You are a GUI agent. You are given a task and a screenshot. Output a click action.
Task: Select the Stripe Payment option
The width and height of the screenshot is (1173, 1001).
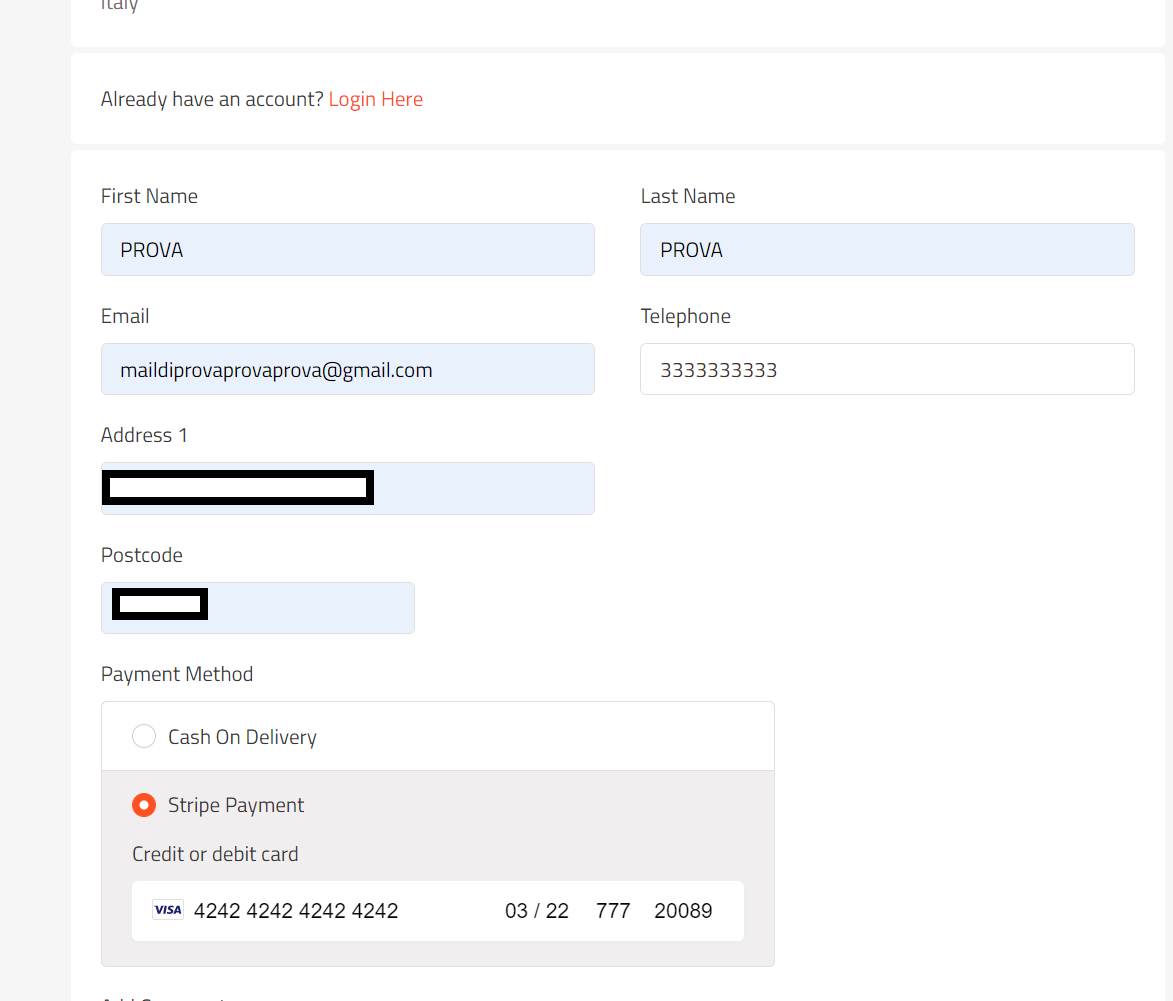[236, 804]
